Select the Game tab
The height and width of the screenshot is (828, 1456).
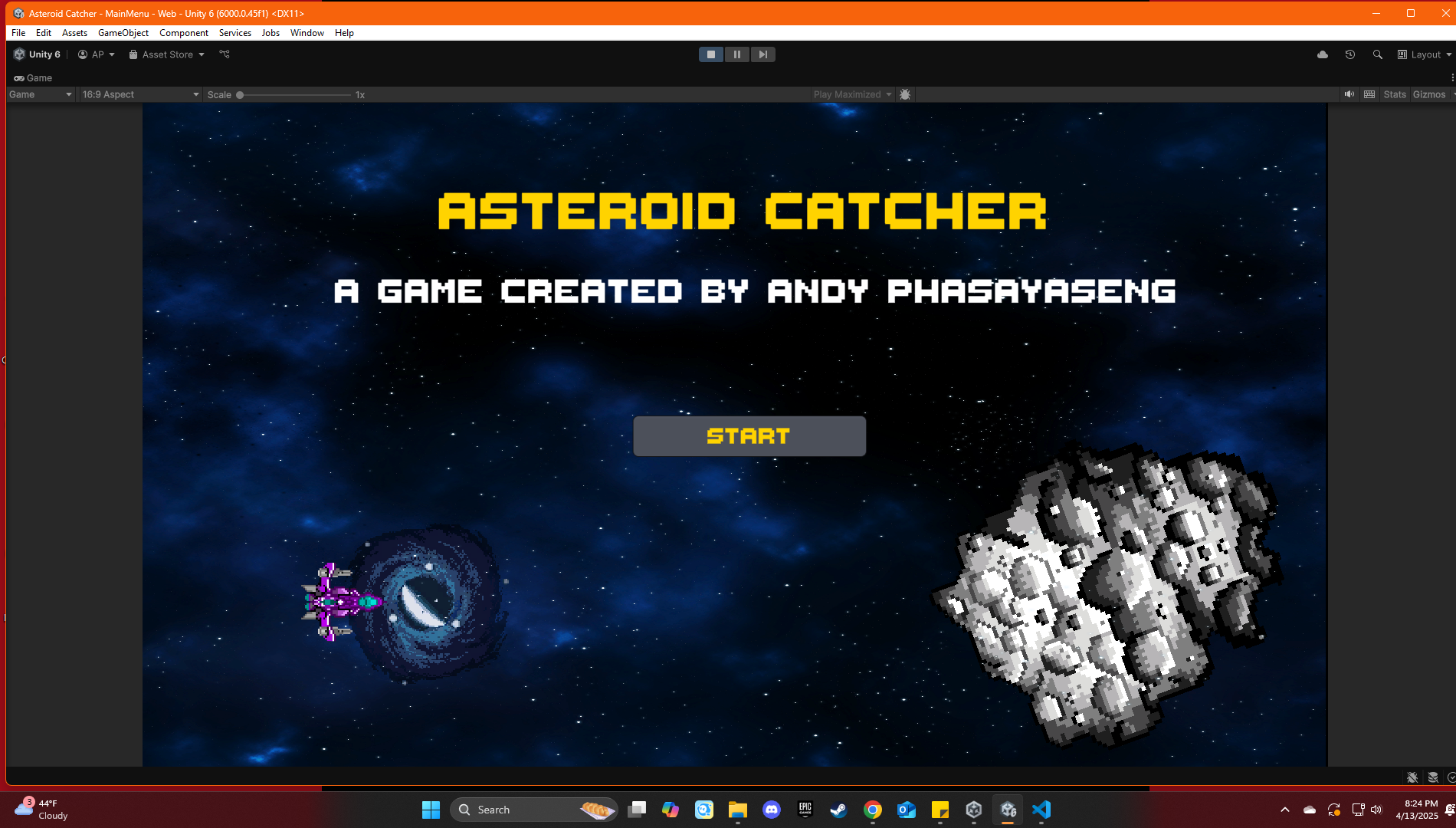pyautogui.click(x=34, y=78)
